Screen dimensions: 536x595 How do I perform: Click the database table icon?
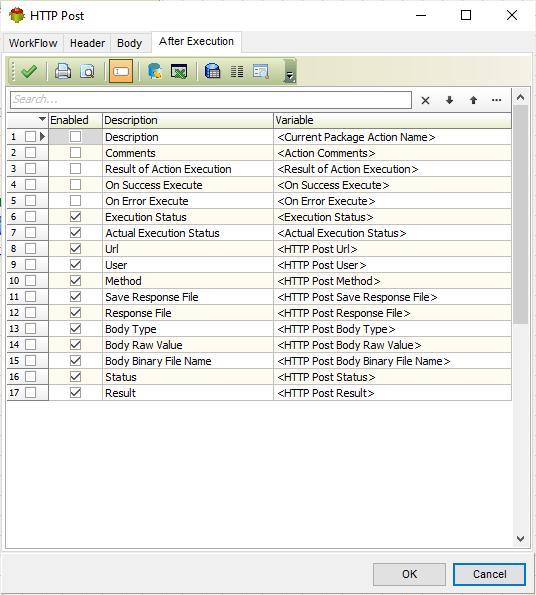coord(212,71)
